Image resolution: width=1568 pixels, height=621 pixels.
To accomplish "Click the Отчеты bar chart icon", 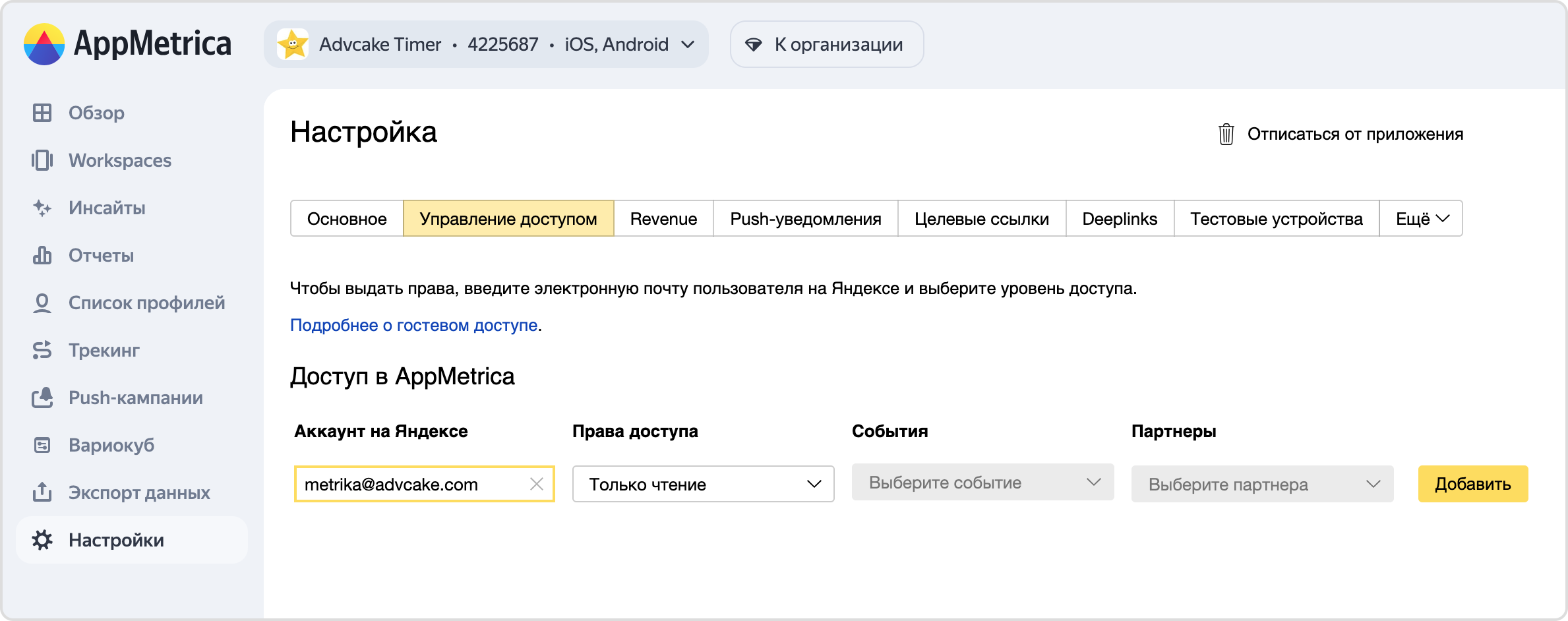I will (x=42, y=255).
